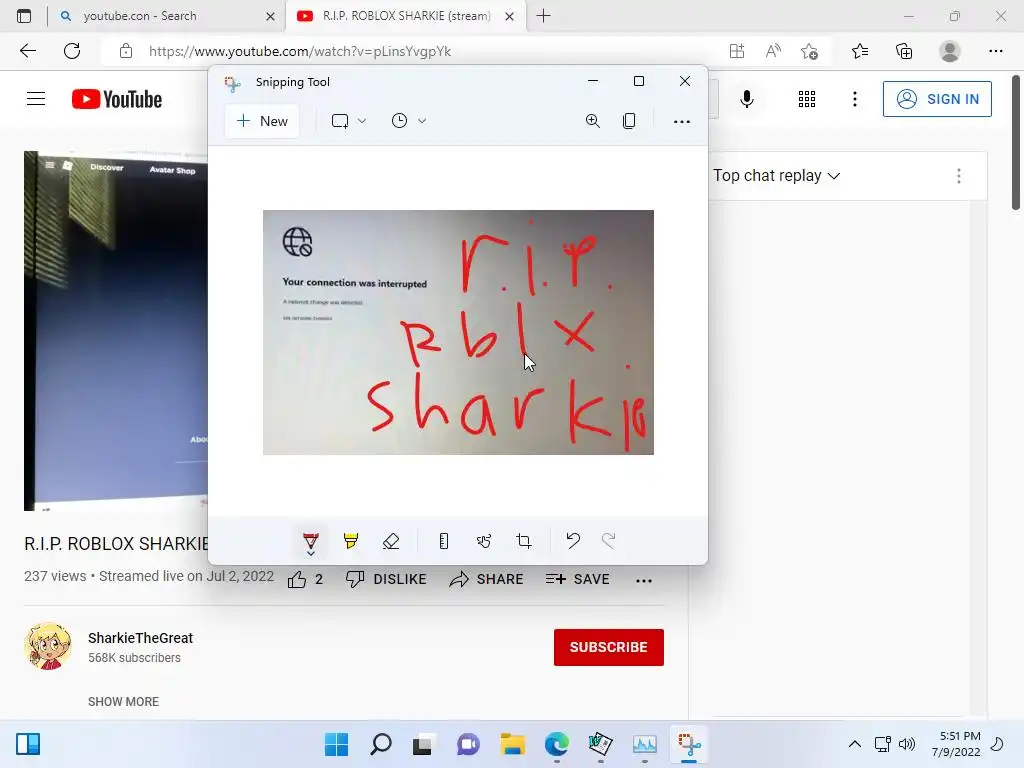Click DISLIKE on the video

click(387, 579)
